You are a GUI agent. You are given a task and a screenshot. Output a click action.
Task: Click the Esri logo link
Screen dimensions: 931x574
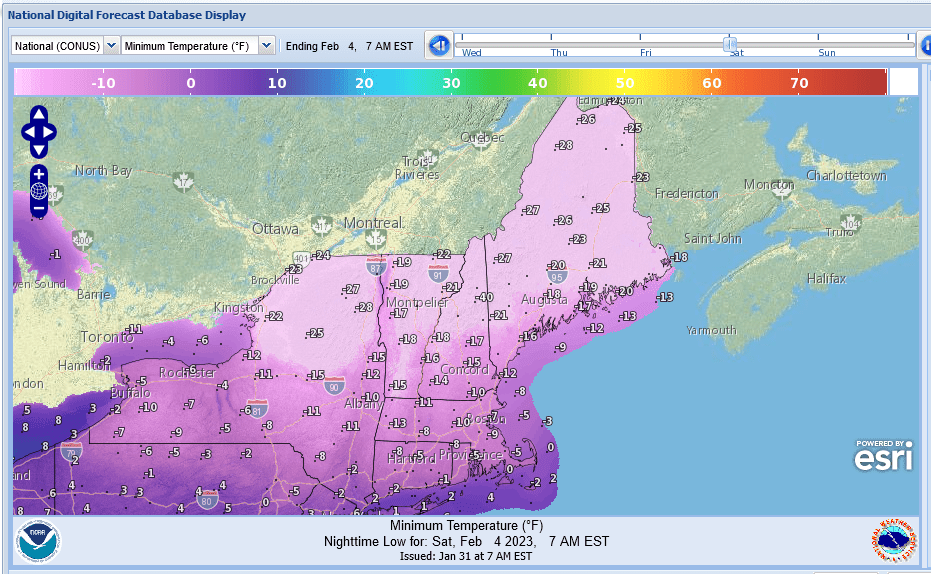click(883, 455)
